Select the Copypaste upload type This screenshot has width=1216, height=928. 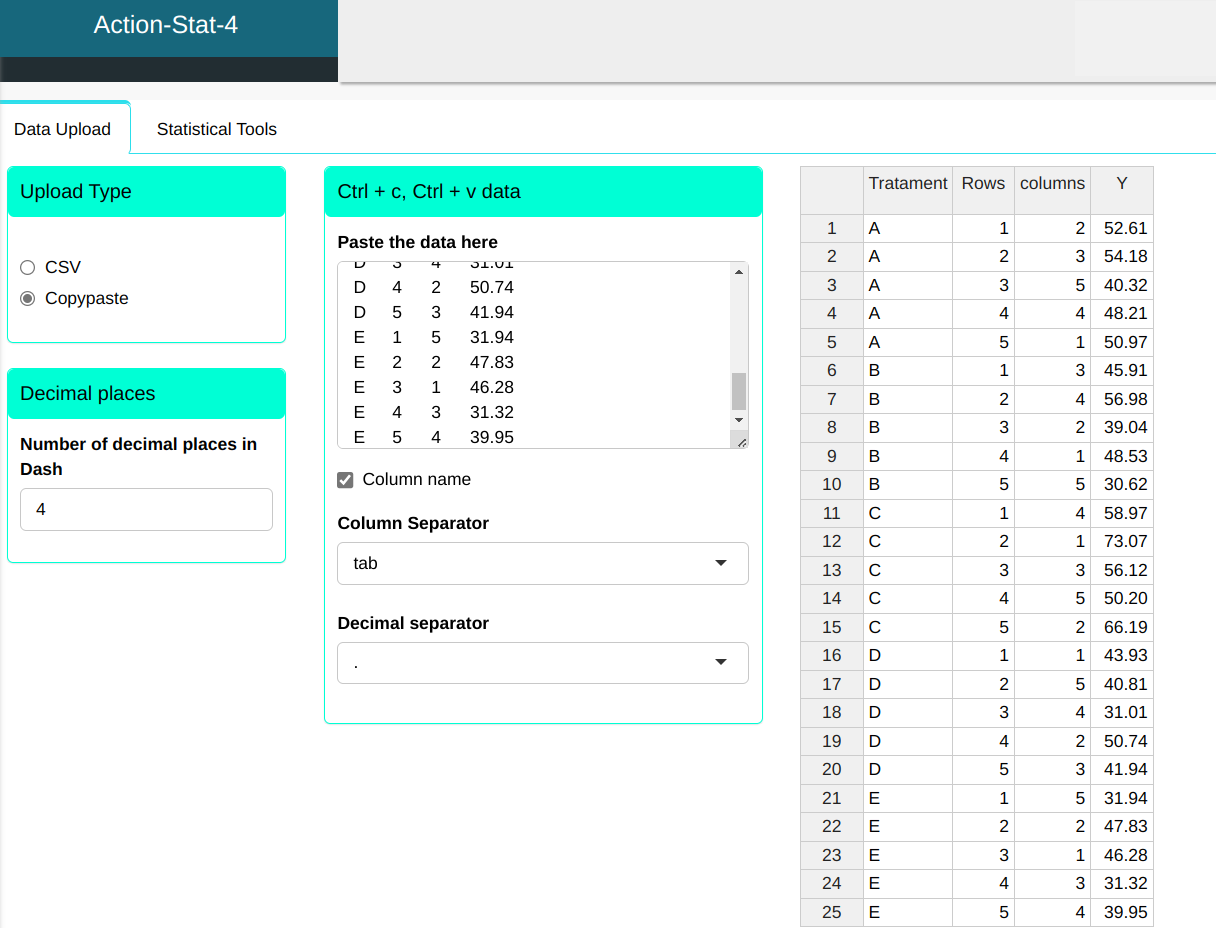tap(27, 298)
